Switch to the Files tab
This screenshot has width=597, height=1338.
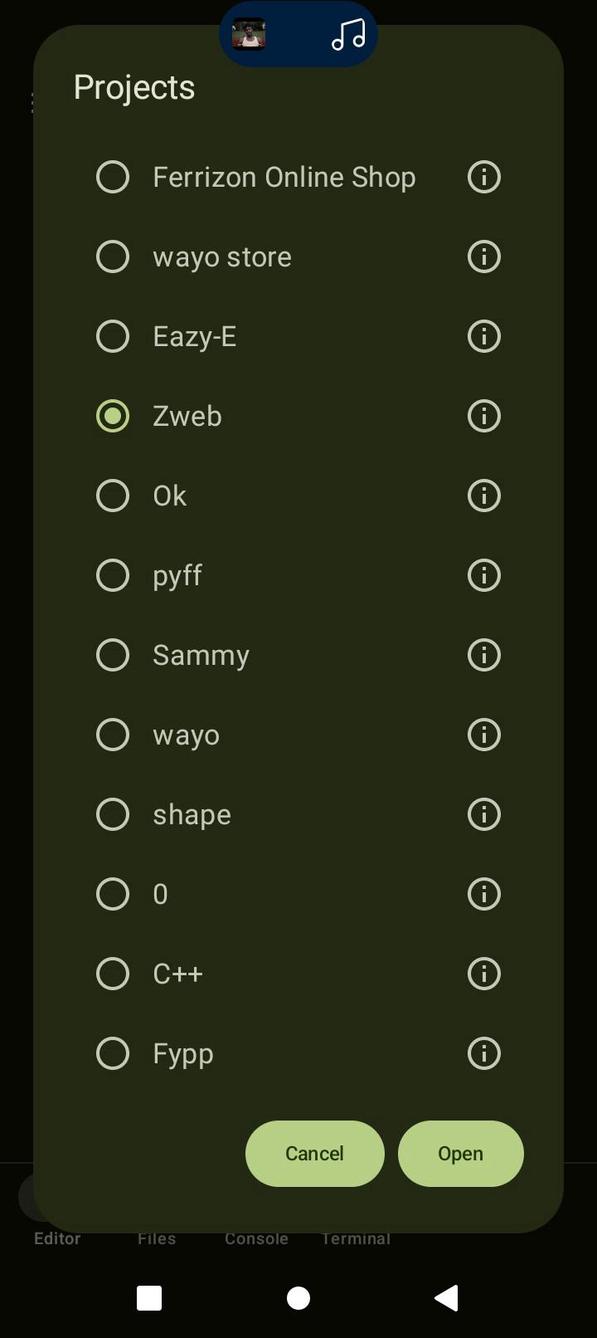pos(156,1238)
